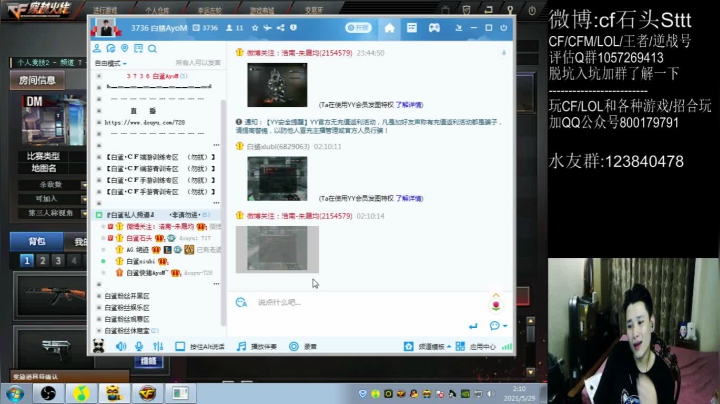Viewport: 720px width, 404px height.
Task: Select backpack page 2 in game window
Action: click(x=42, y=261)
